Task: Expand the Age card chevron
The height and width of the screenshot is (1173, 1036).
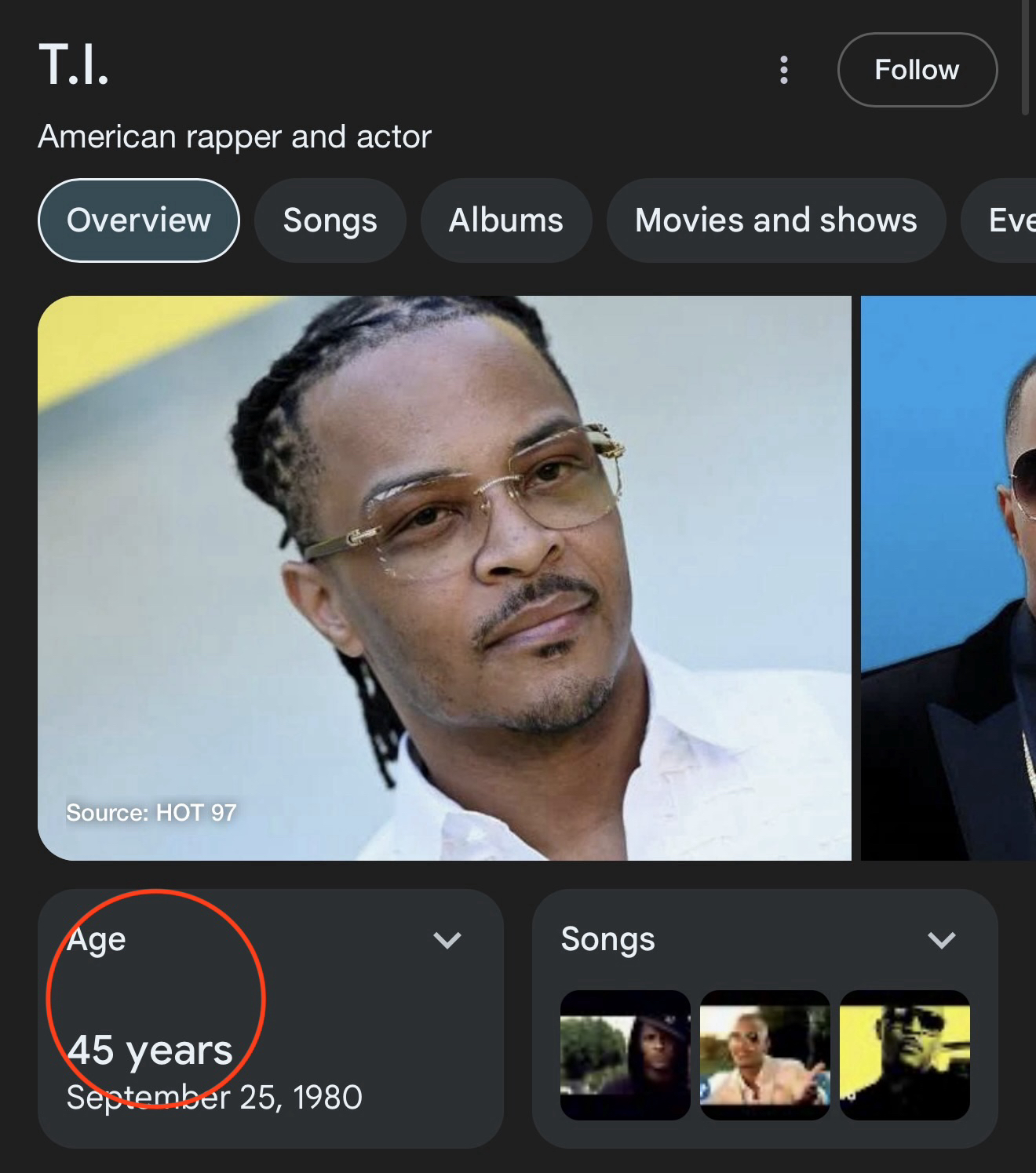Action: pyautogui.click(x=447, y=940)
